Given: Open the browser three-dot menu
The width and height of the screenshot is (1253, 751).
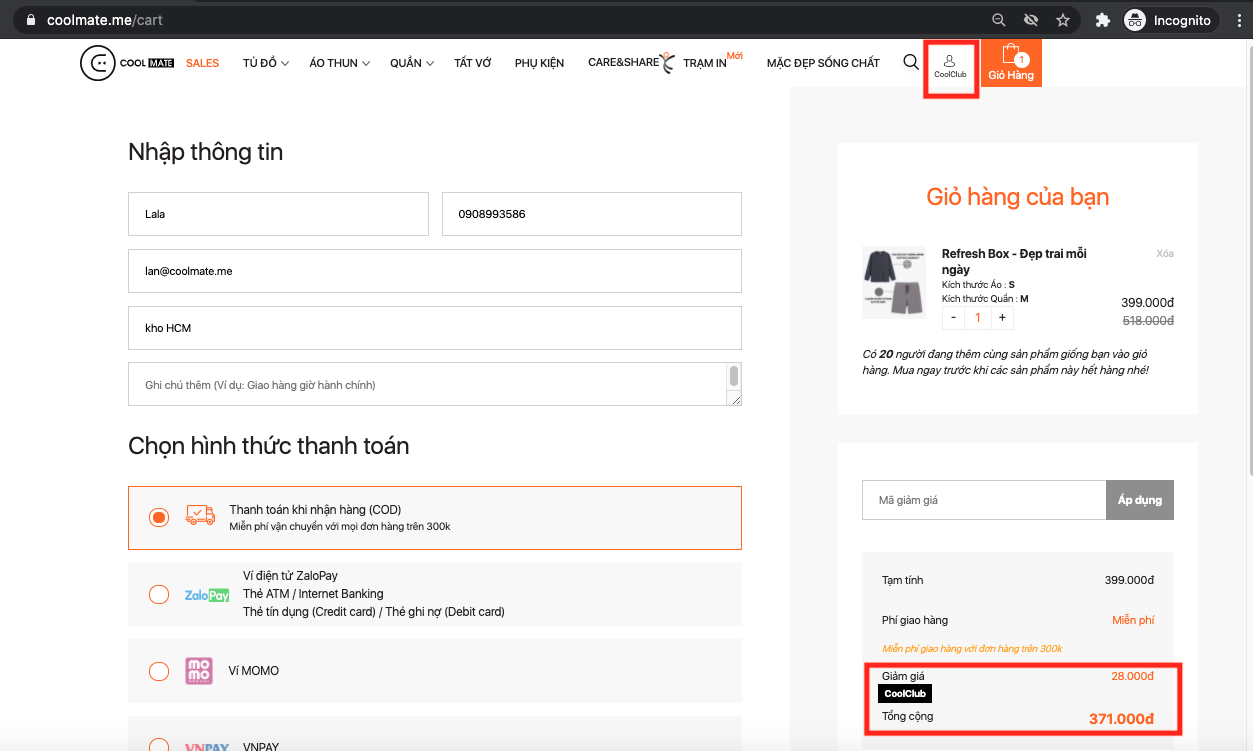Looking at the screenshot, I should 1239,20.
